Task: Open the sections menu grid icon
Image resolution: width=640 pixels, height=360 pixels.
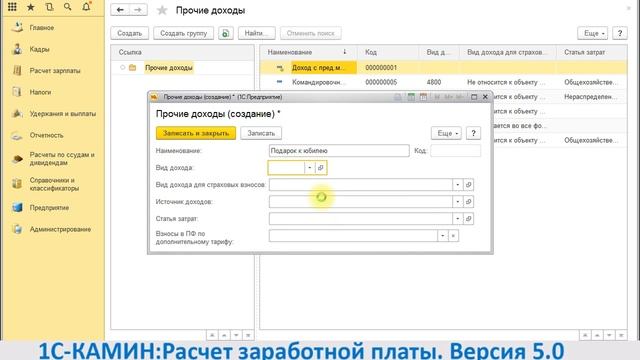Action: click(x=12, y=7)
